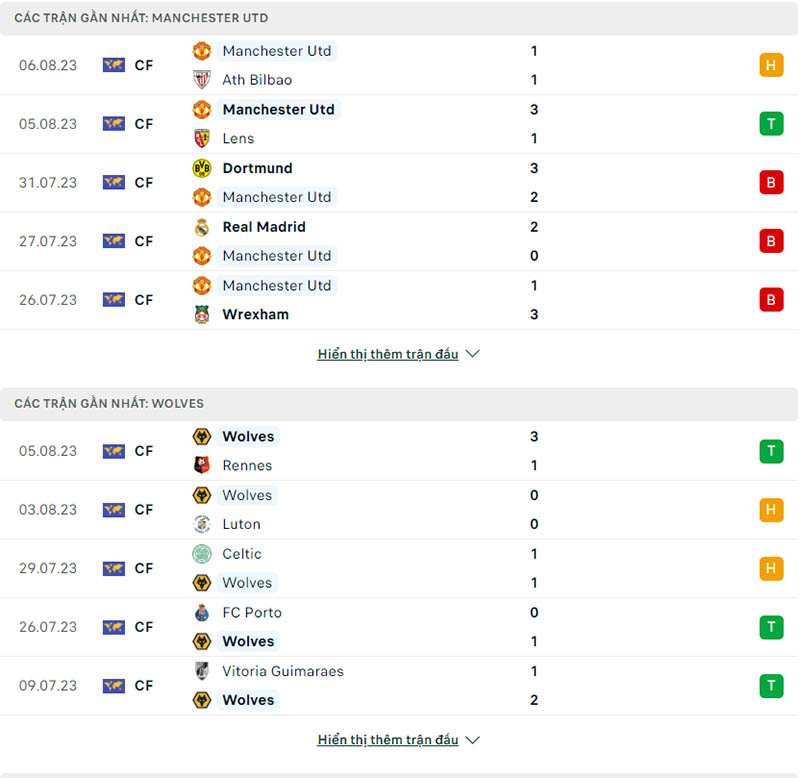Select the Real Madrid crest icon
800x778 pixels.
pos(202,227)
